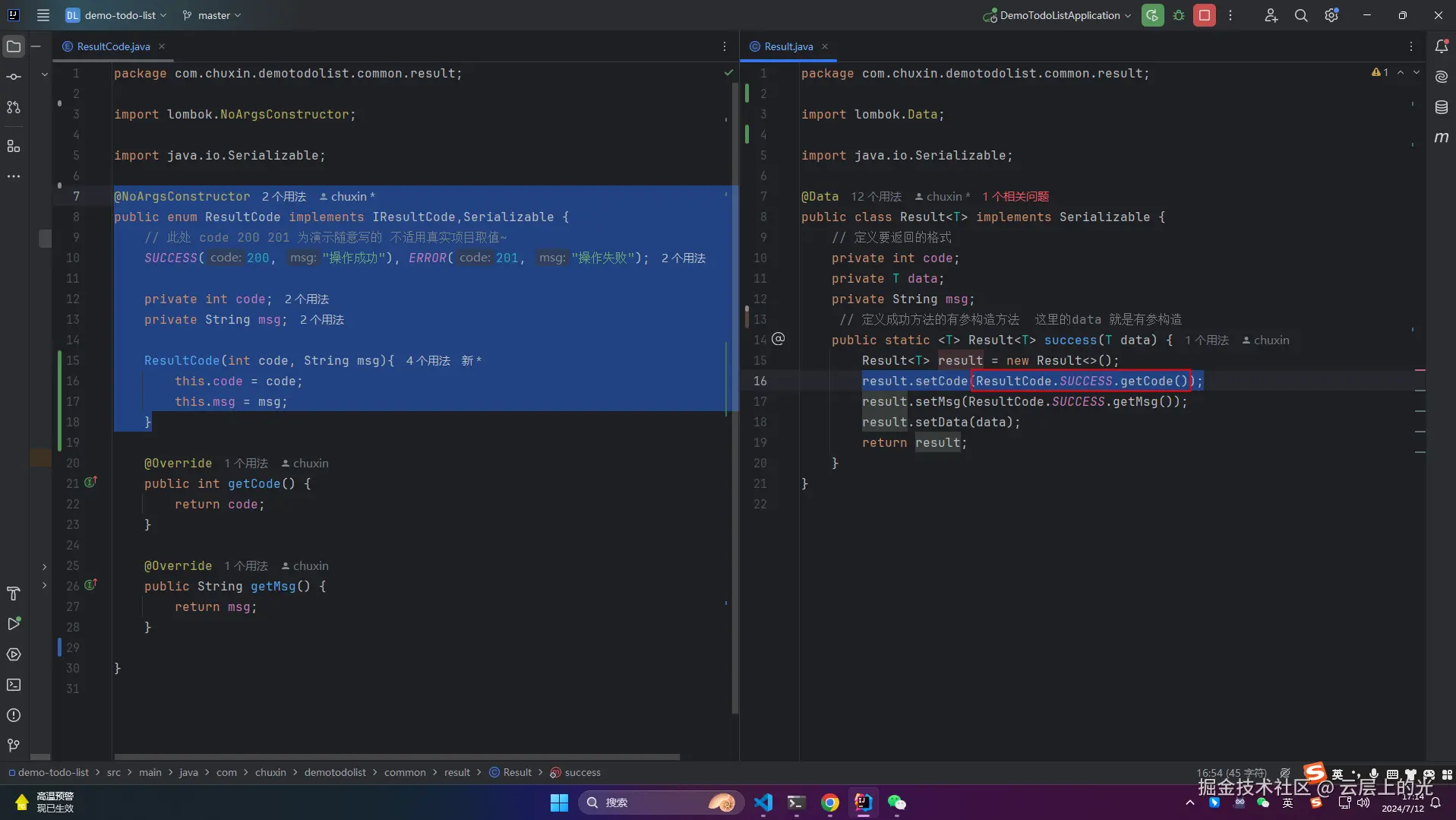Click Result class in breadcrumb path
Screen dimensions: 1456x820
(510, 772)
